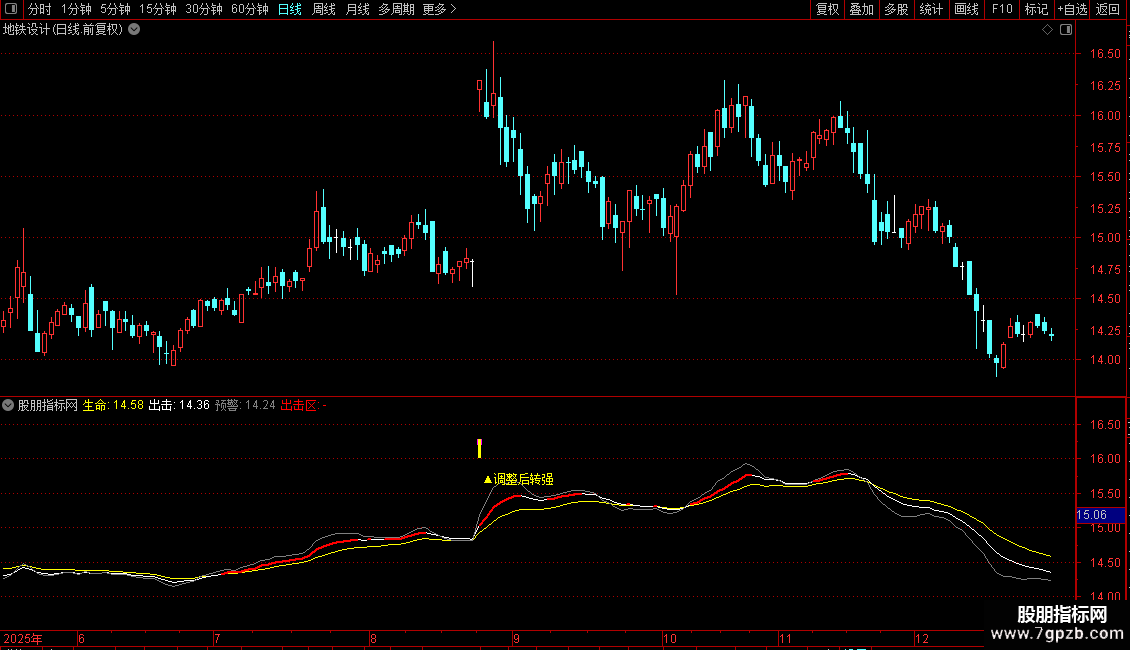Click month 9 on the time axis
The width and height of the screenshot is (1130, 650).
click(517, 638)
